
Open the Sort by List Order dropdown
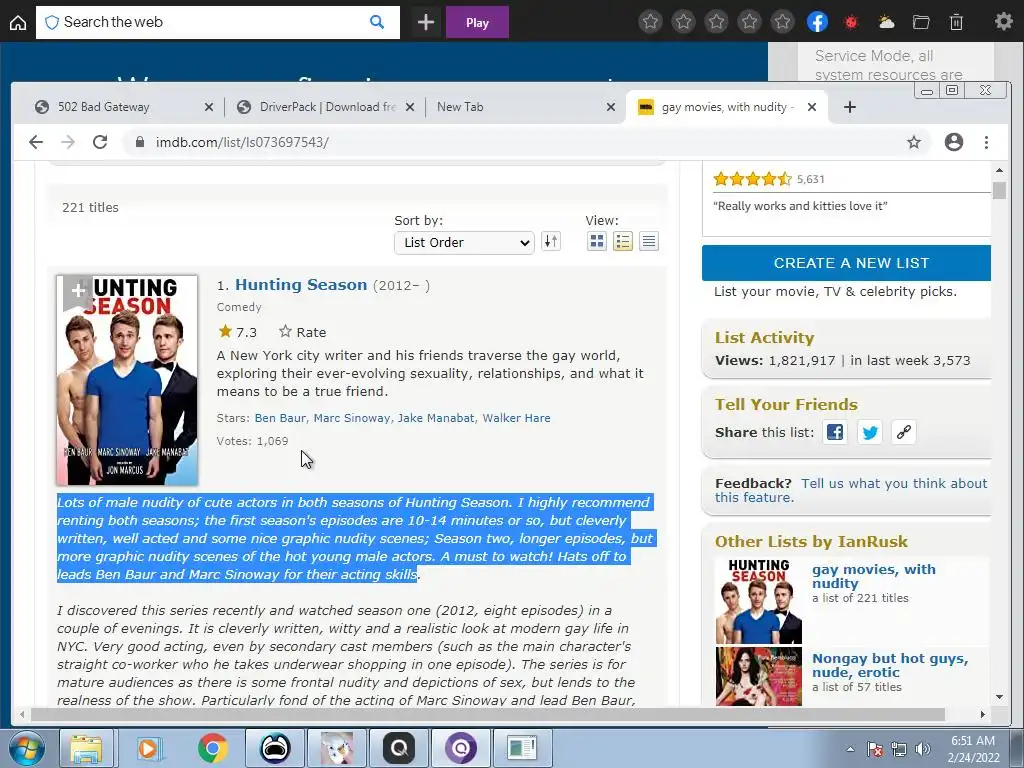464,242
